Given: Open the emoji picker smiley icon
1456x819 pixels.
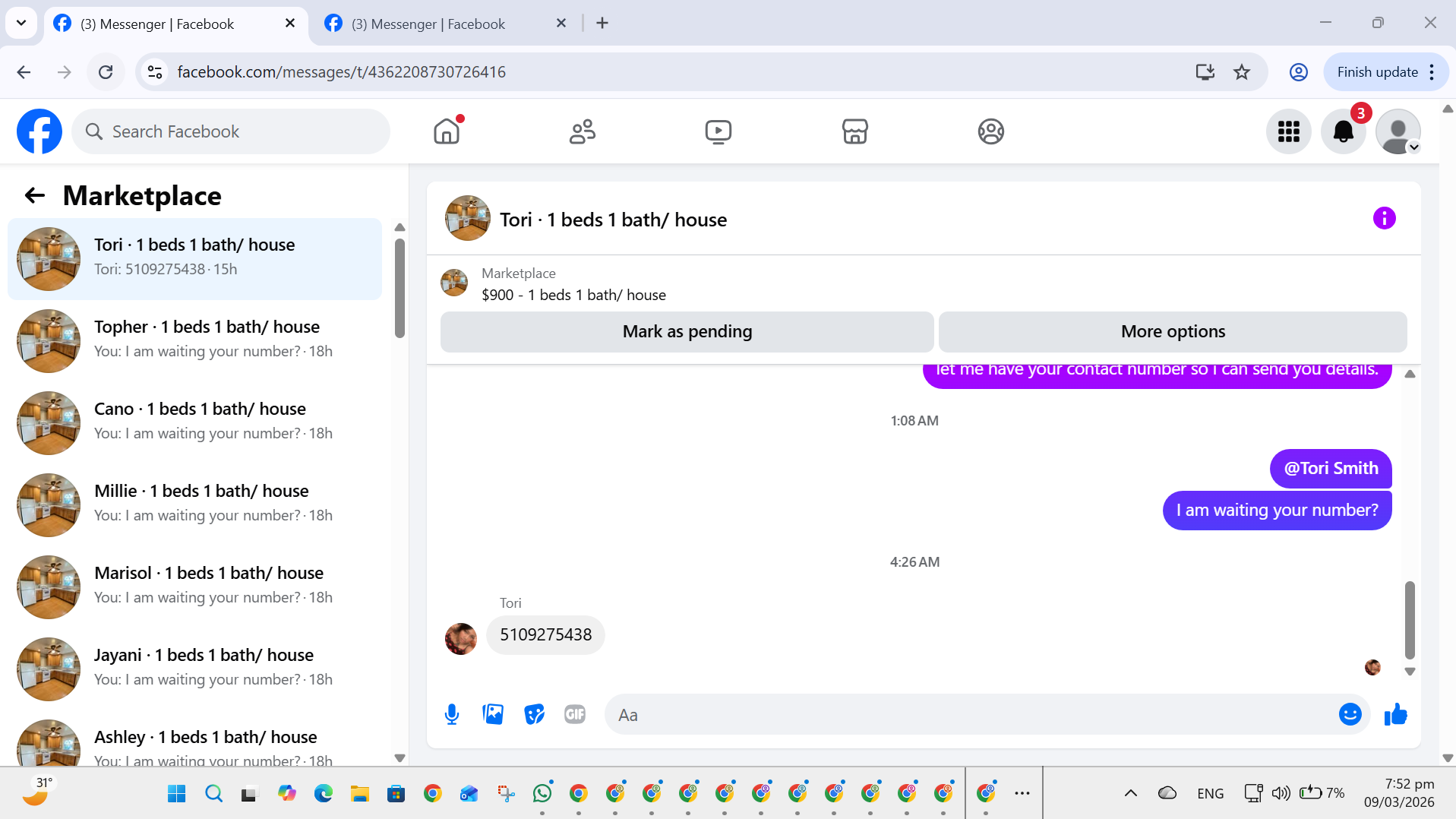Looking at the screenshot, I should (x=1350, y=714).
